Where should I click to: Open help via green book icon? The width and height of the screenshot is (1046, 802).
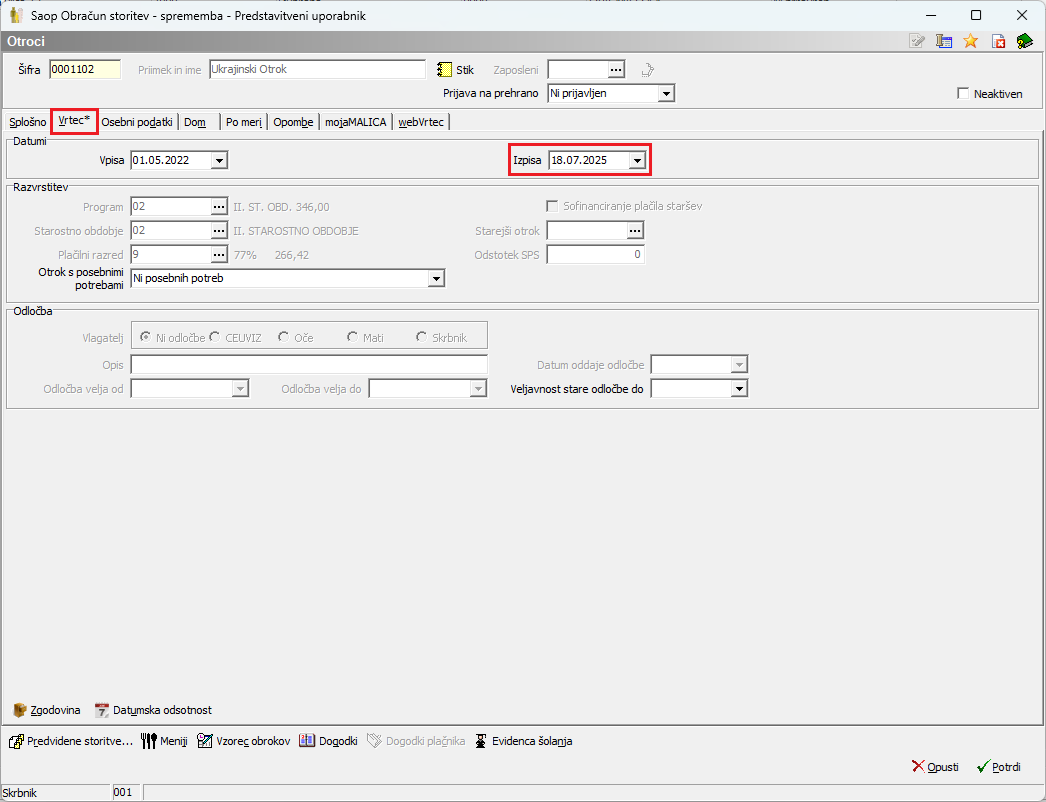pyautogui.click(x=1025, y=41)
